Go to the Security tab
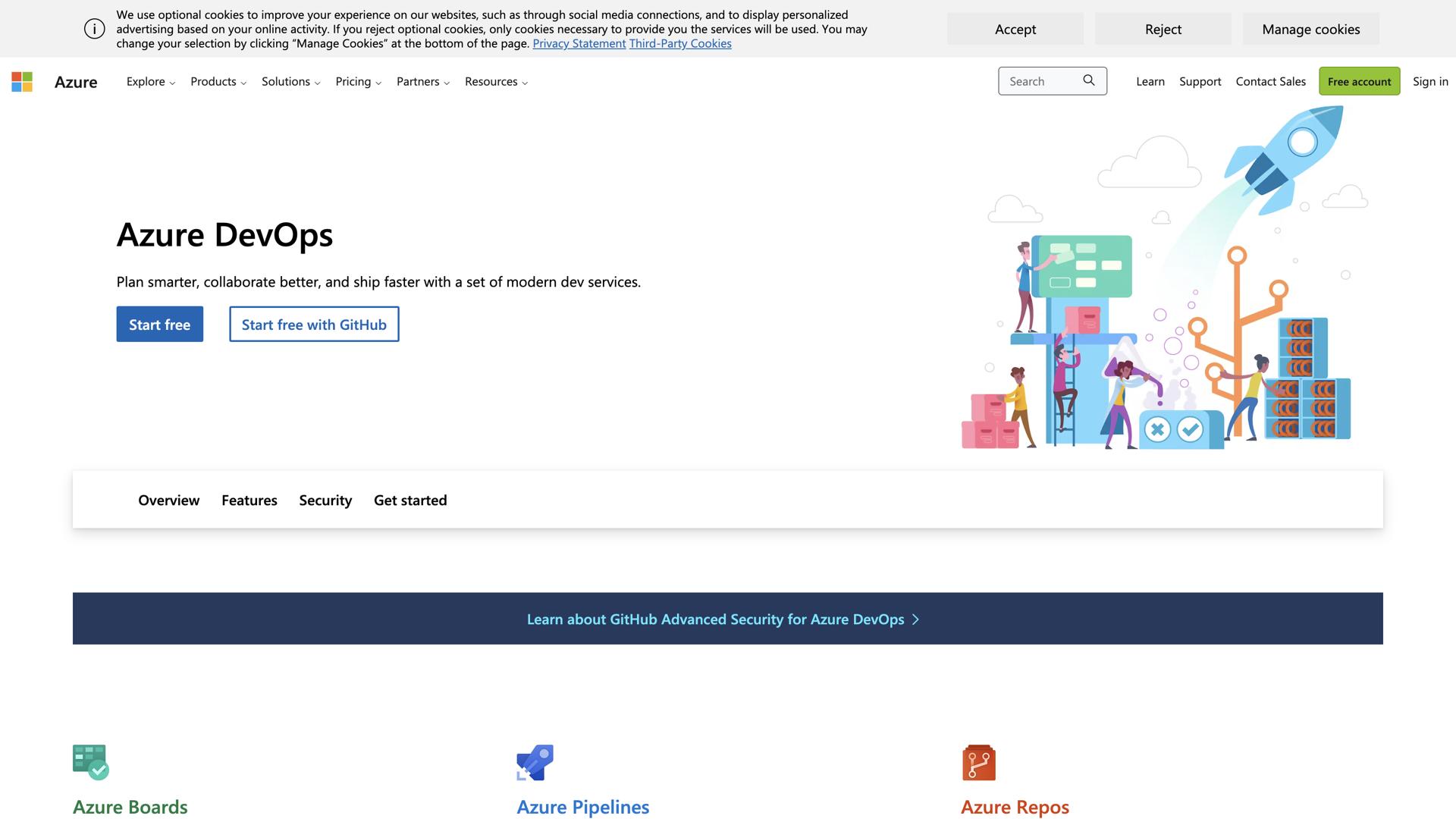 [x=325, y=500]
